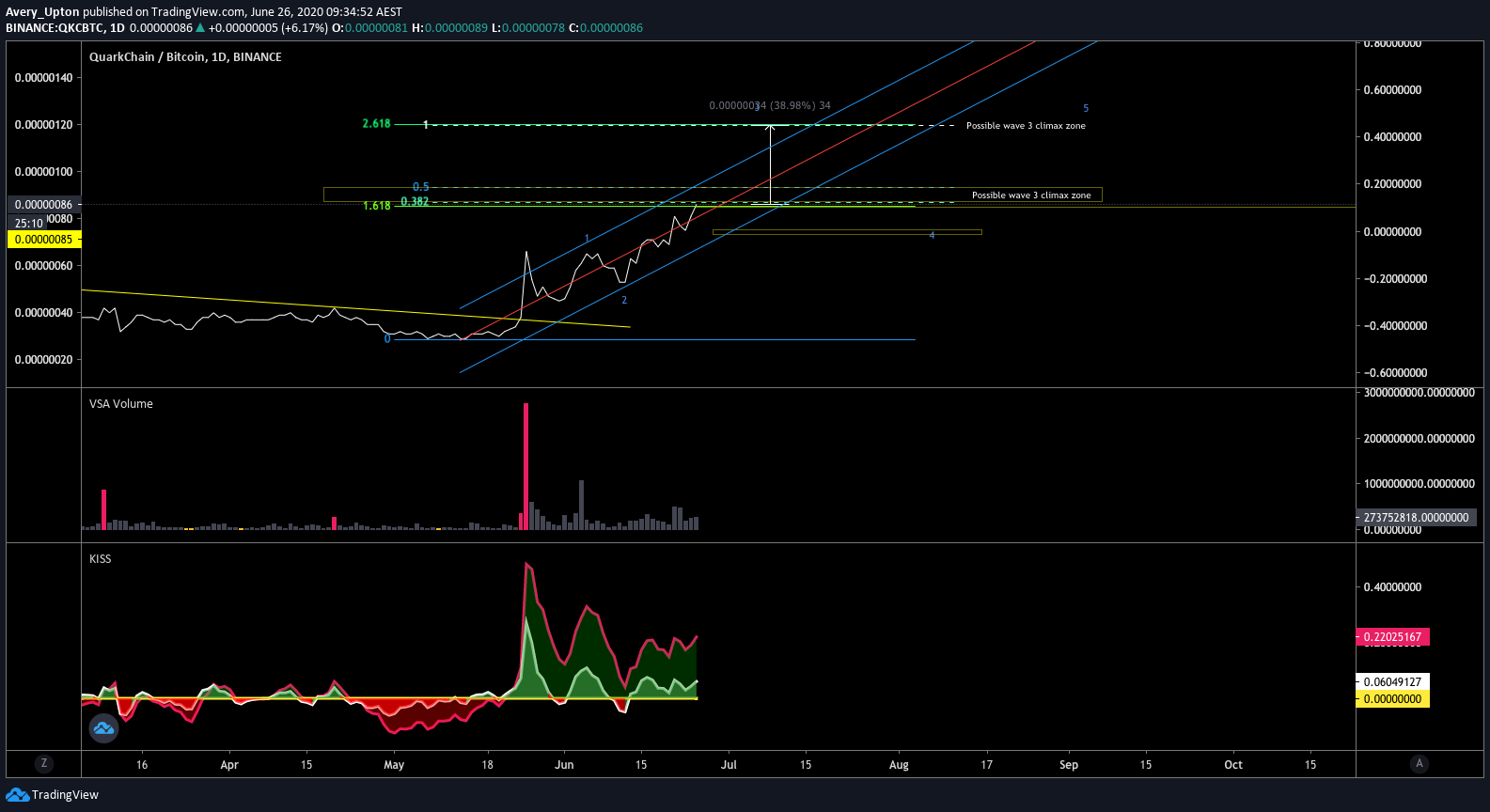Click the Jun date on the time axis

[564, 765]
